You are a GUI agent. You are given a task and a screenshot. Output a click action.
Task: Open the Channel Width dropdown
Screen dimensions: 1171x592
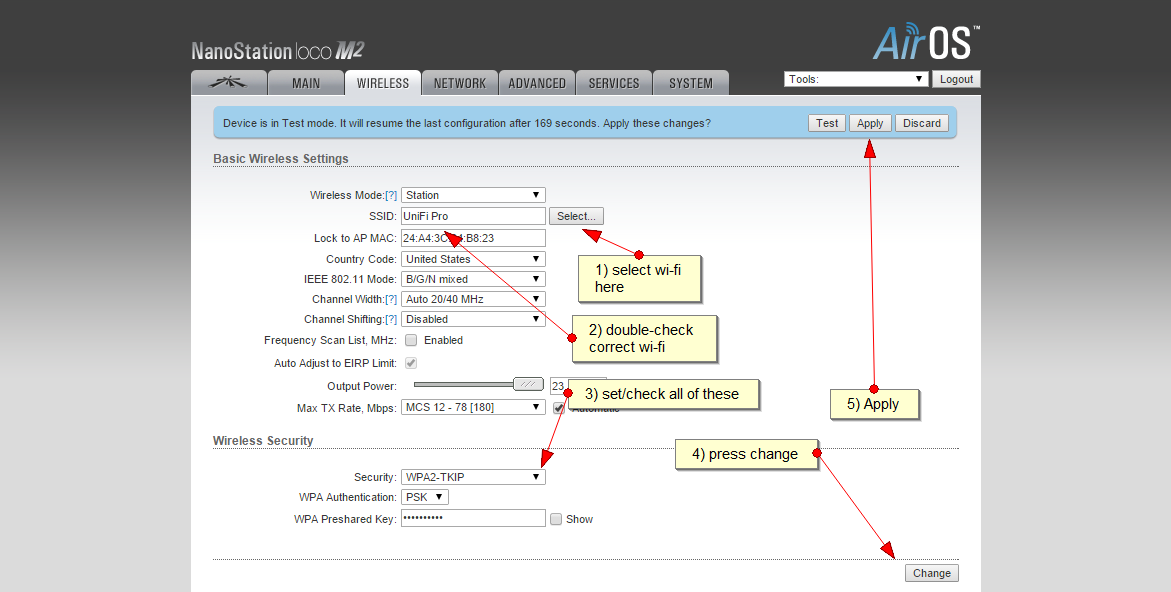(473, 299)
